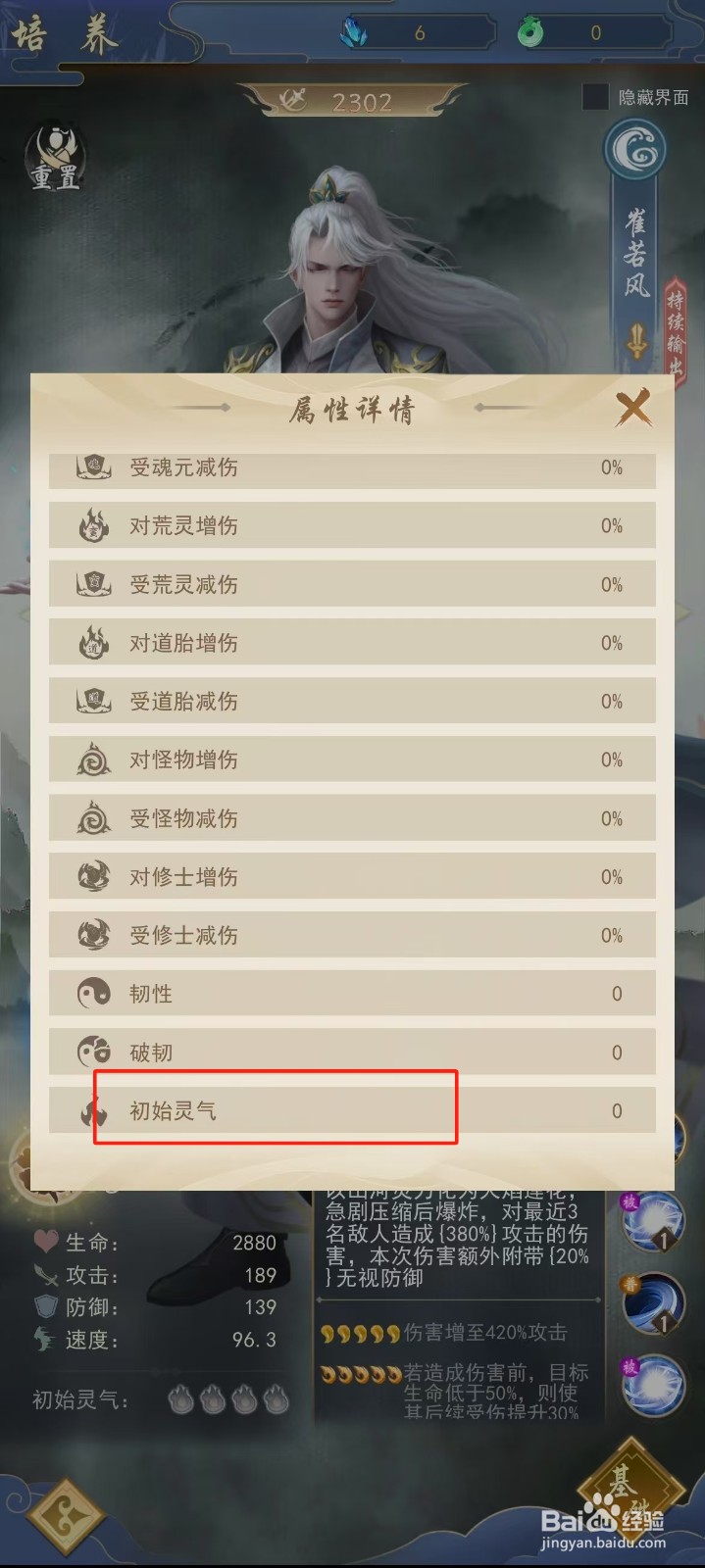The image size is (705, 1568).
Task: Tap the green jade ring currency icon
Action: tap(530, 33)
